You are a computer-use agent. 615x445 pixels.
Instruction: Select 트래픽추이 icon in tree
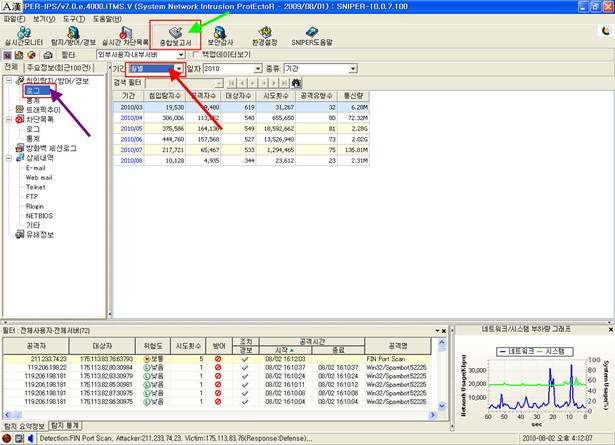click(19, 108)
